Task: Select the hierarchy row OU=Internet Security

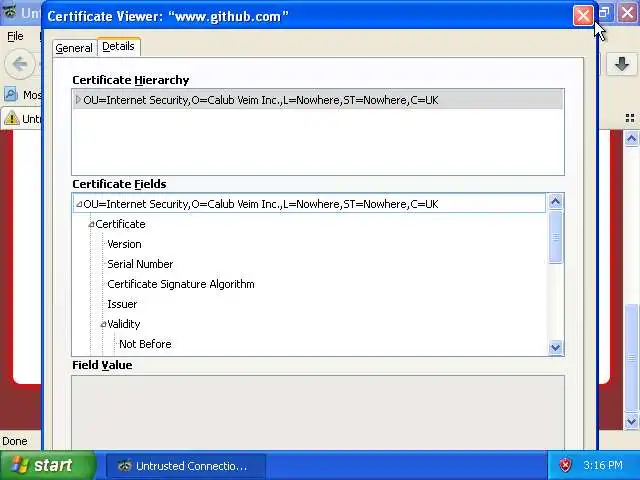Action: [x=318, y=100]
